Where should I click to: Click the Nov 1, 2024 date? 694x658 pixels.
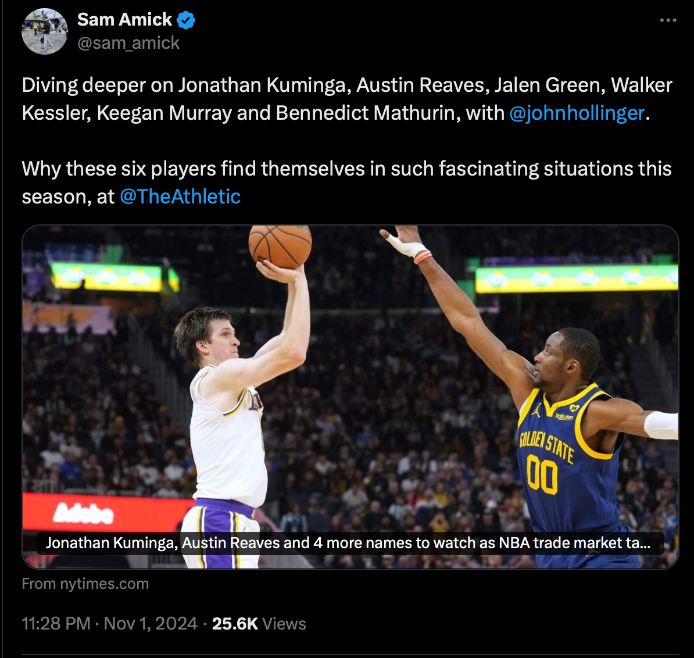150,624
